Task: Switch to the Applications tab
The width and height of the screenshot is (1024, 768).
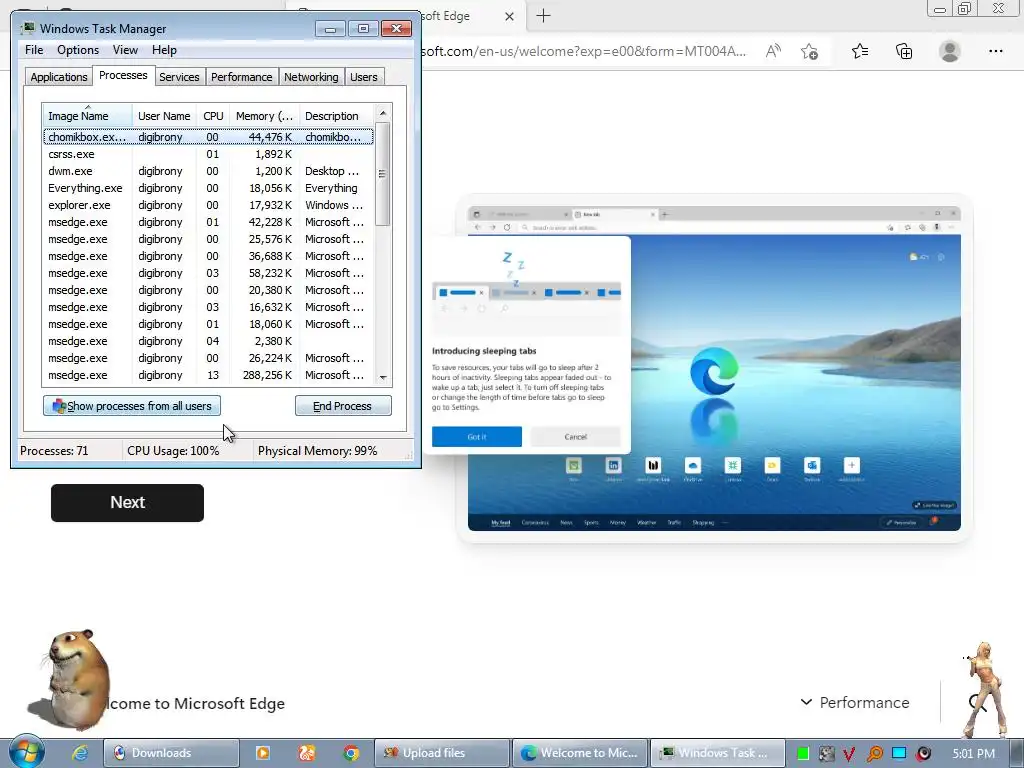Action: (x=59, y=77)
